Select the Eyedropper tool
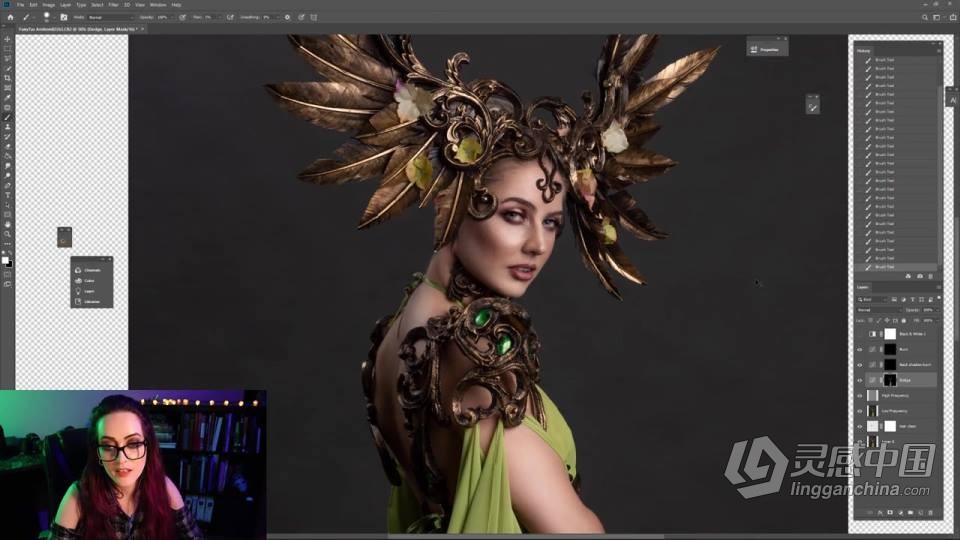This screenshot has height=540, width=960. [x=7, y=97]
